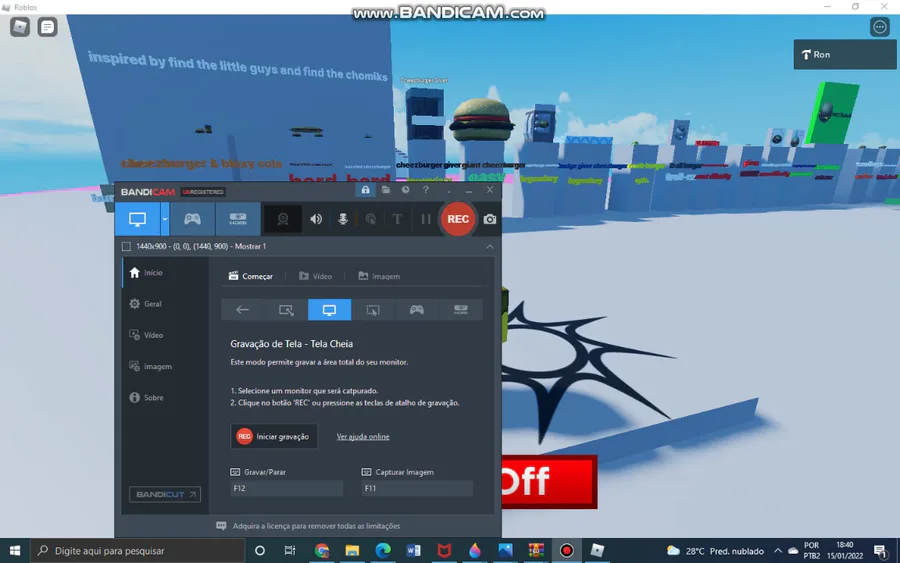Choose around-mouse recording mode icon

[373, 310]
